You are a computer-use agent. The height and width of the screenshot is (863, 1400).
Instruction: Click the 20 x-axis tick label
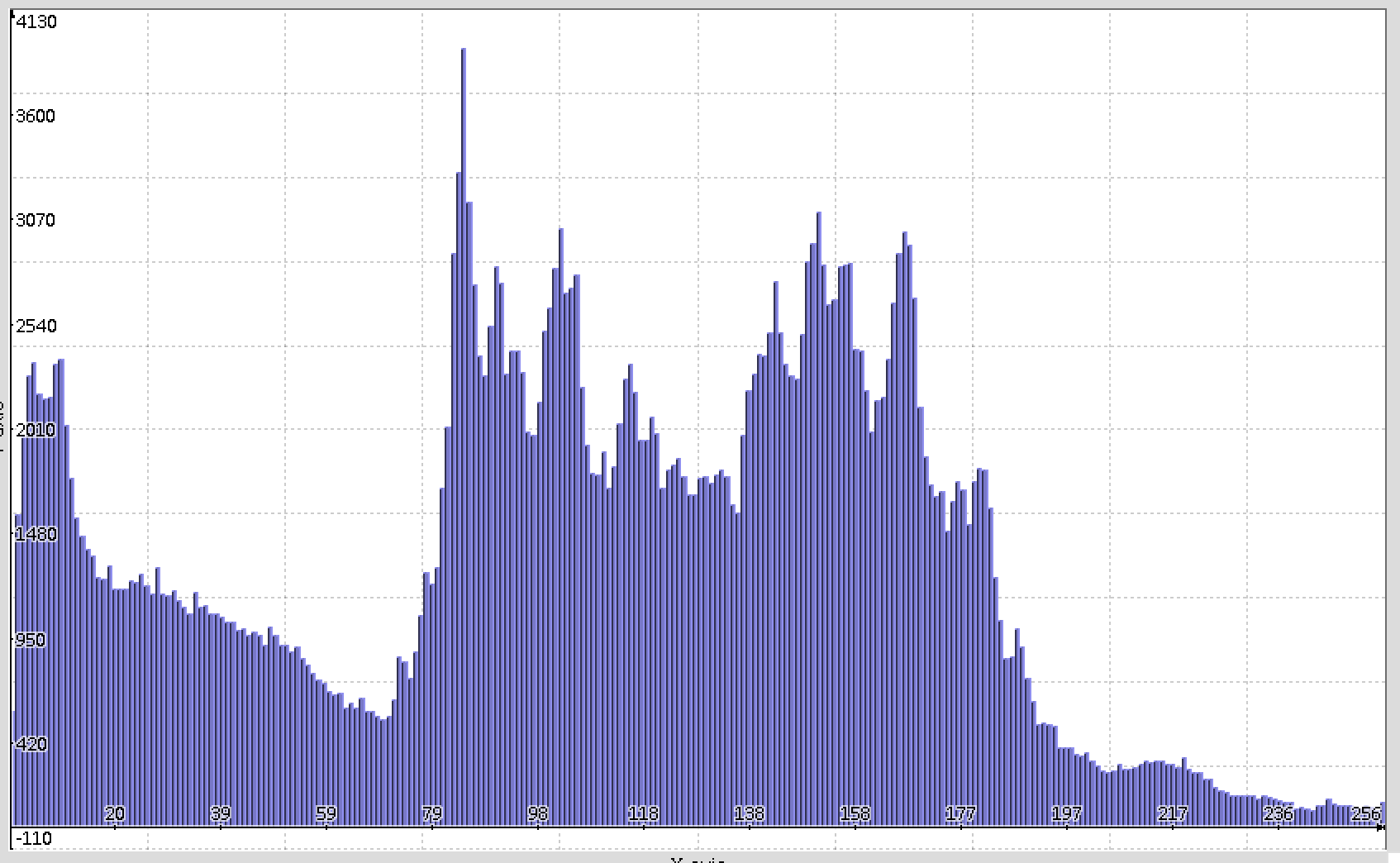pyautogui.click(x=115, y=813)
